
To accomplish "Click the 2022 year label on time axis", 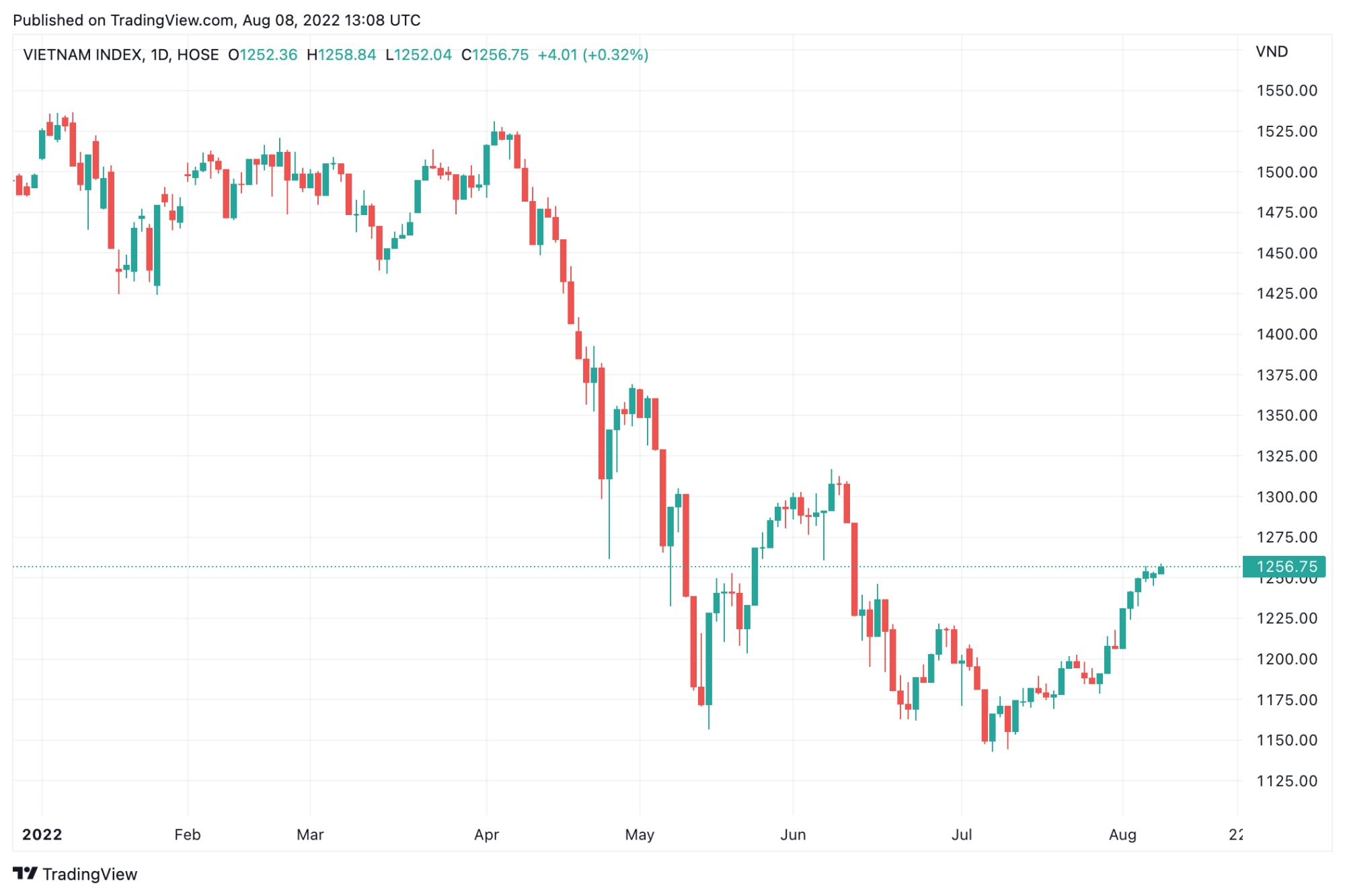I will [x=42, y=834].
